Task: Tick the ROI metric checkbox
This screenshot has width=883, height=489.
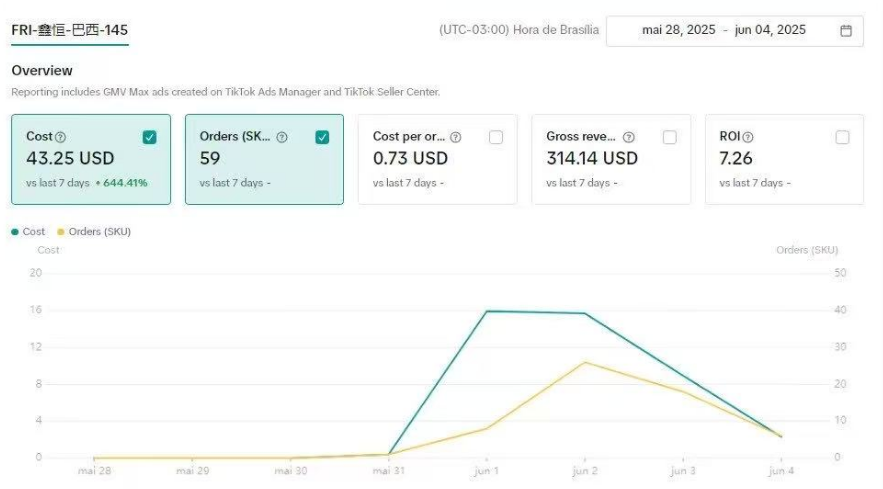Action: click(842, 137)
